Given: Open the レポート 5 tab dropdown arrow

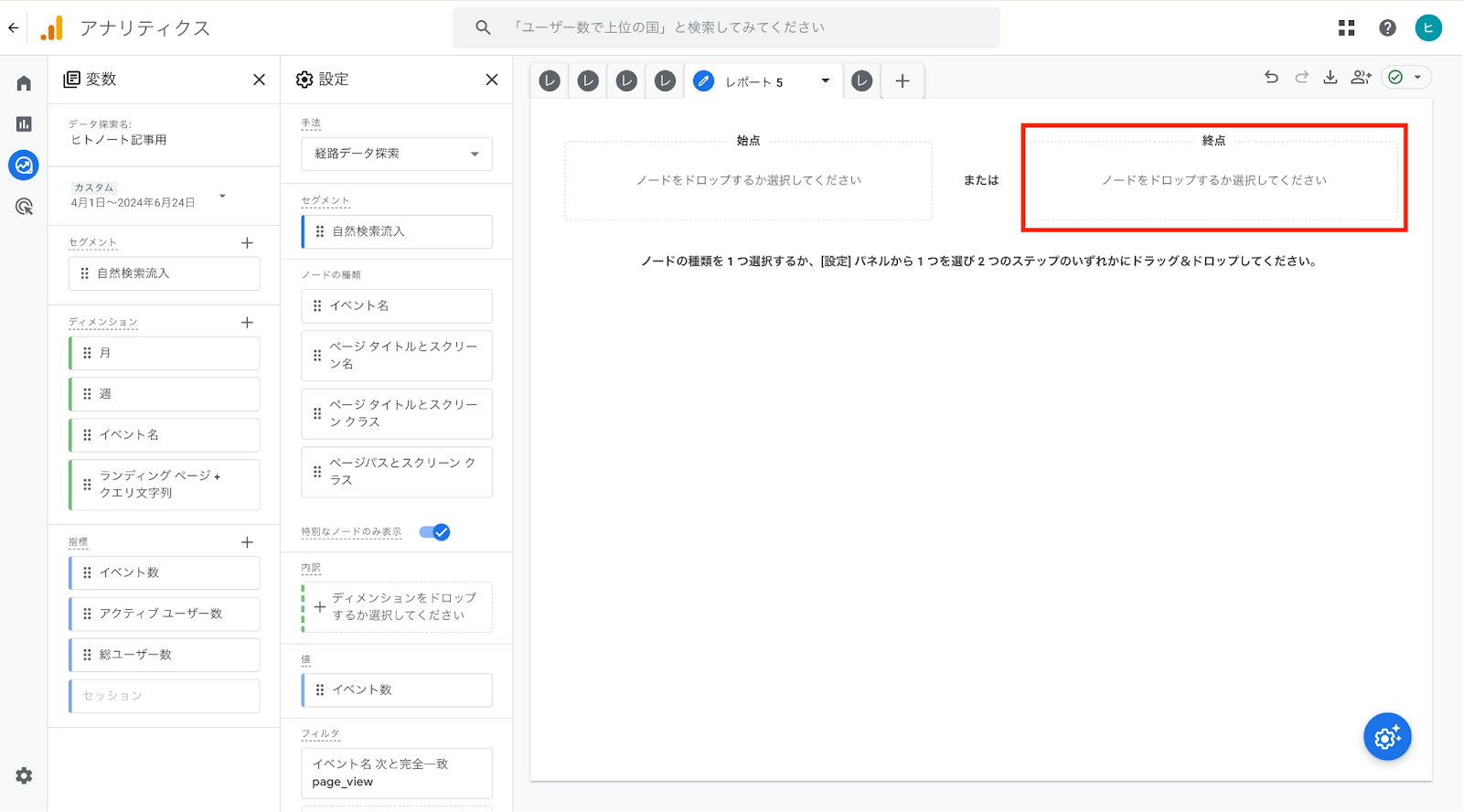Looking at the screenshot, I should point(825,81).
